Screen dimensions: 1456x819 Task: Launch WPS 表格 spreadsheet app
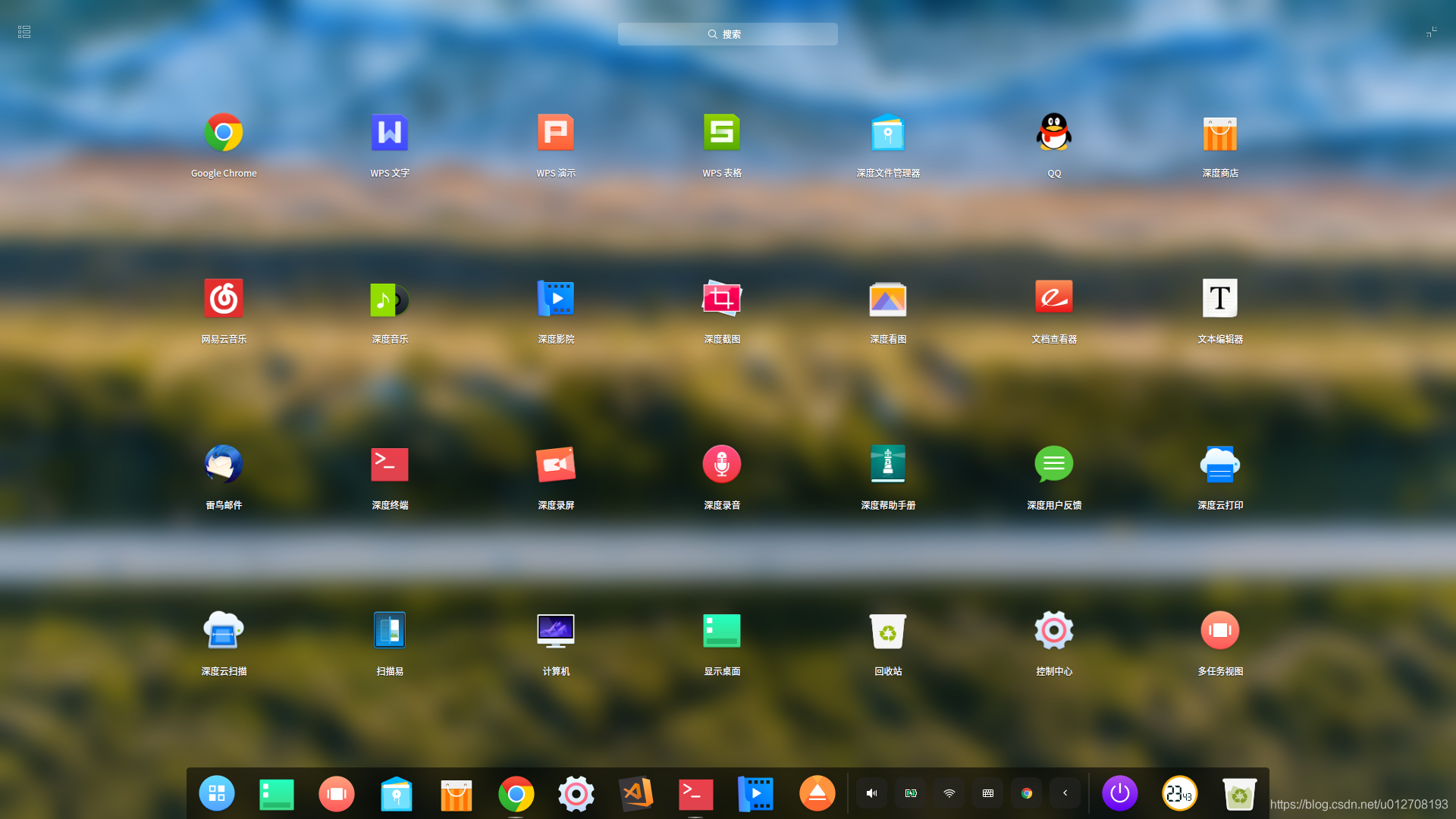click(x=721, y=133)
